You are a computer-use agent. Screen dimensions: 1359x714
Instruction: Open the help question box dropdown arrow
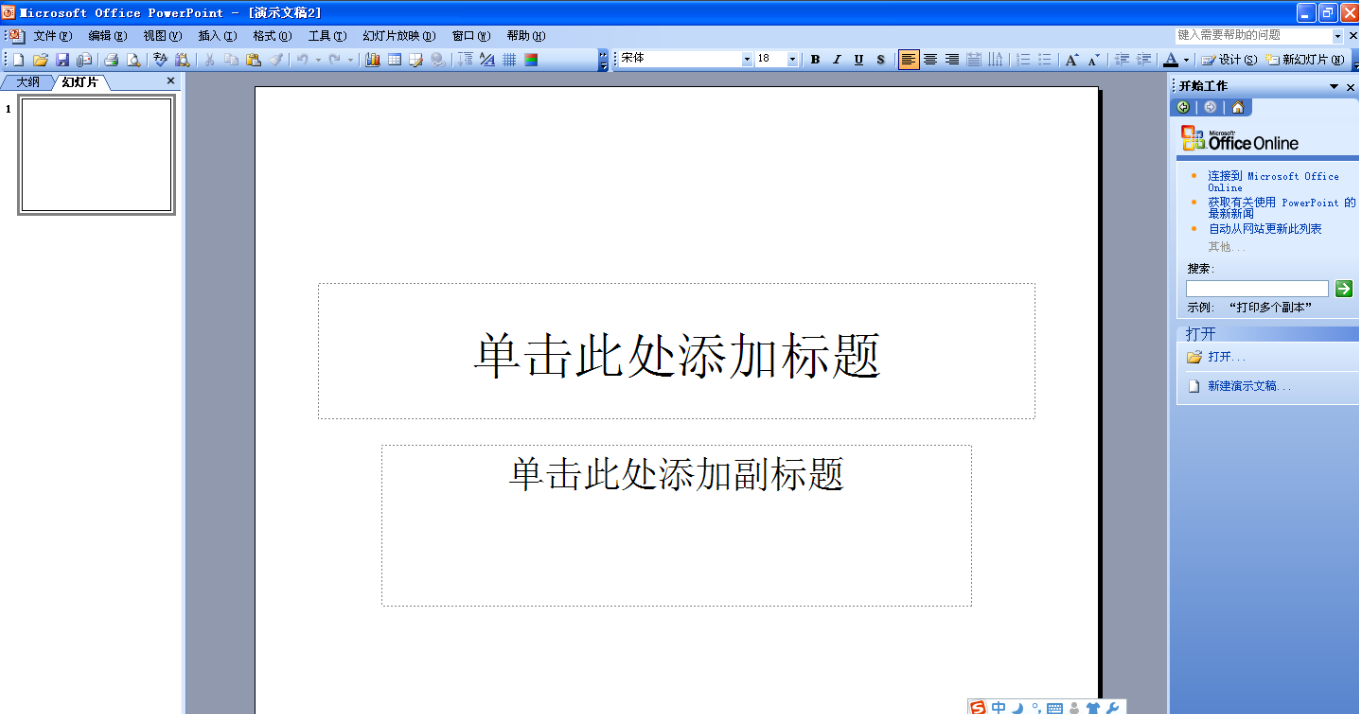pos(1338,35)
